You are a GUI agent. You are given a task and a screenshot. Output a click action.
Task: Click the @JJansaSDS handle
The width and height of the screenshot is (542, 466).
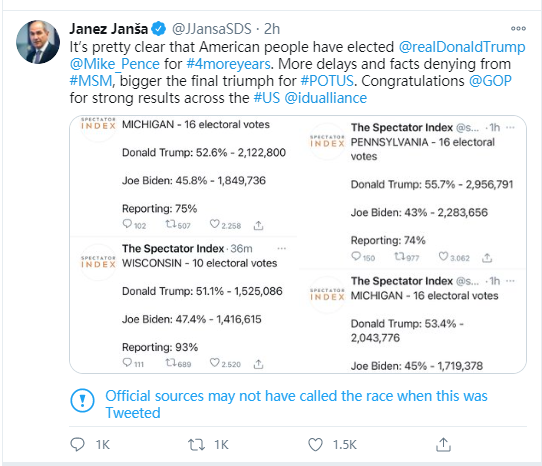pos(212,29)
